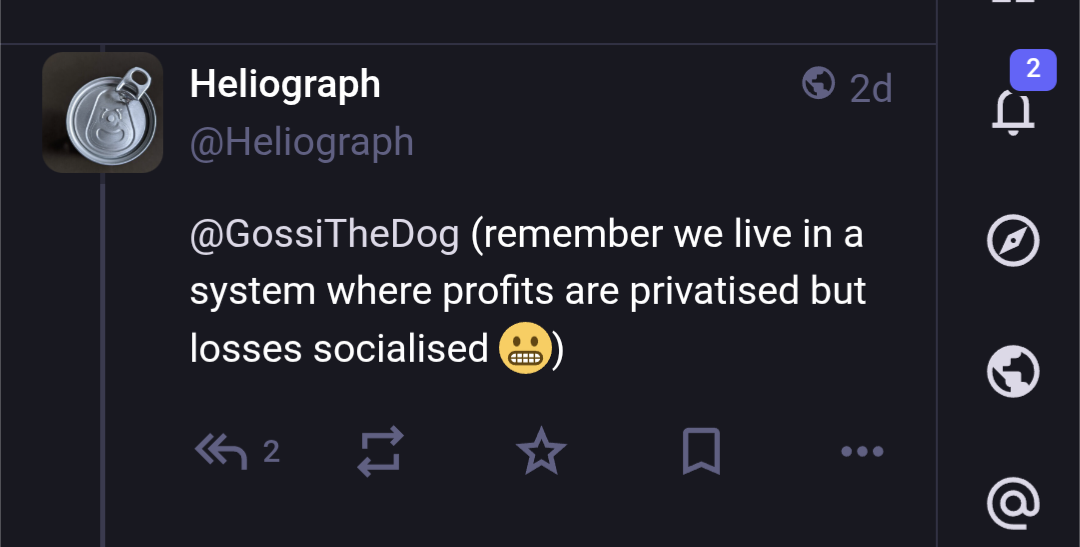Click the notification count badge showing 2
The height and width of the screenshot is (547, 1080).
[1033, 69]
